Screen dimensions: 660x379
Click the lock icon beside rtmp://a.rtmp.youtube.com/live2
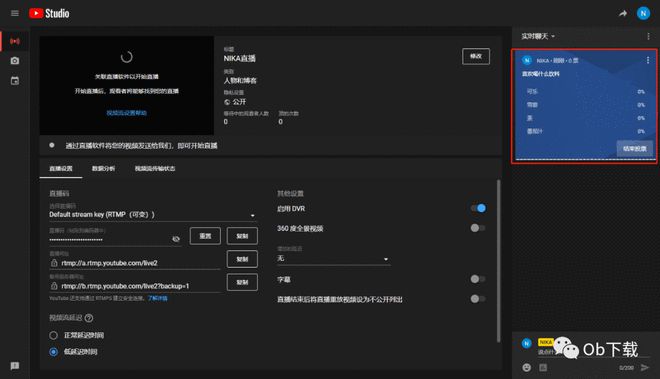pyautogui.click(x=54, y=263)
